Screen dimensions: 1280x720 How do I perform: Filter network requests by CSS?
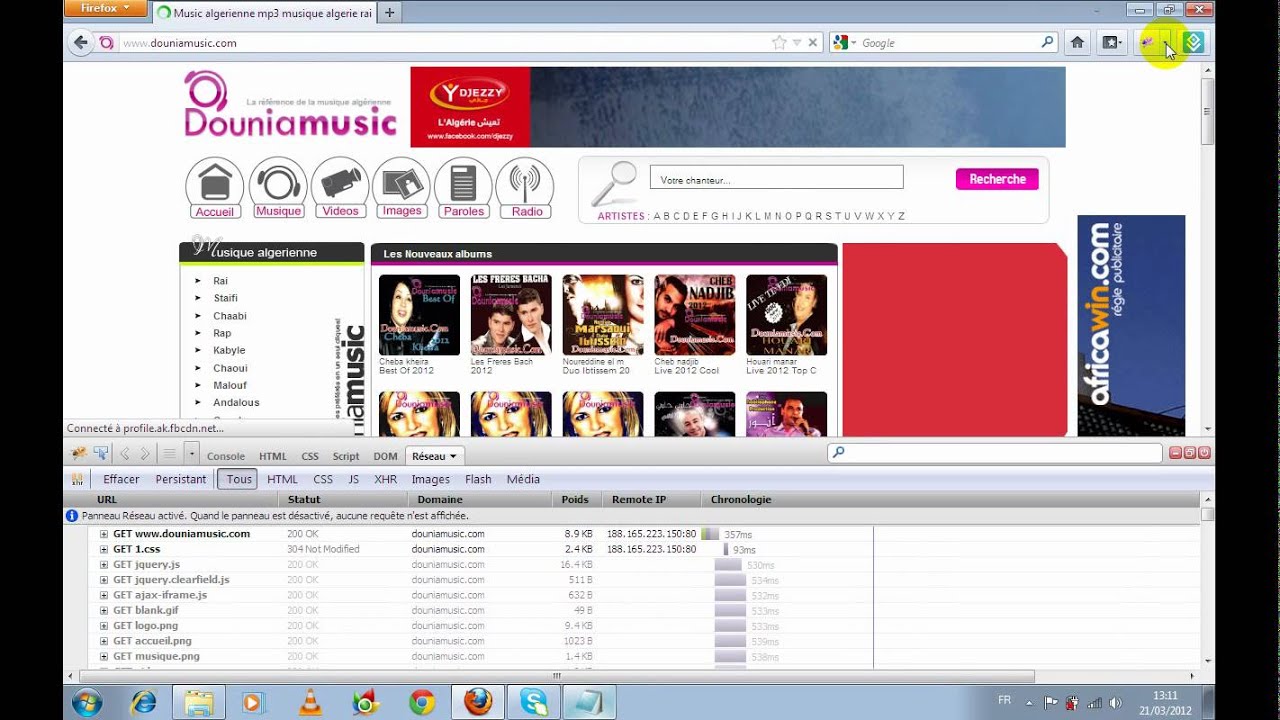(x=323, y=479)
